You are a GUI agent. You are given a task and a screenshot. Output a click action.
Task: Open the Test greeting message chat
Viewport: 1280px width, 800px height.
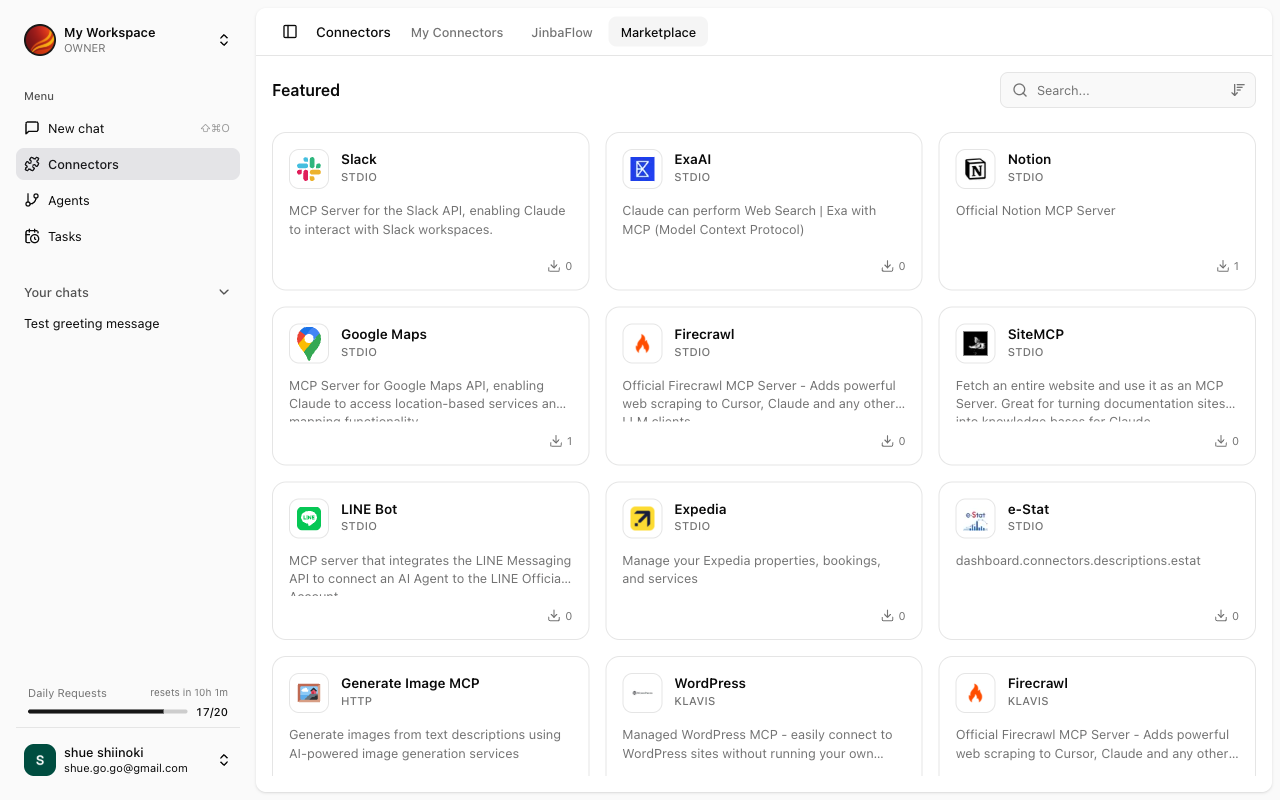[91, 323]
